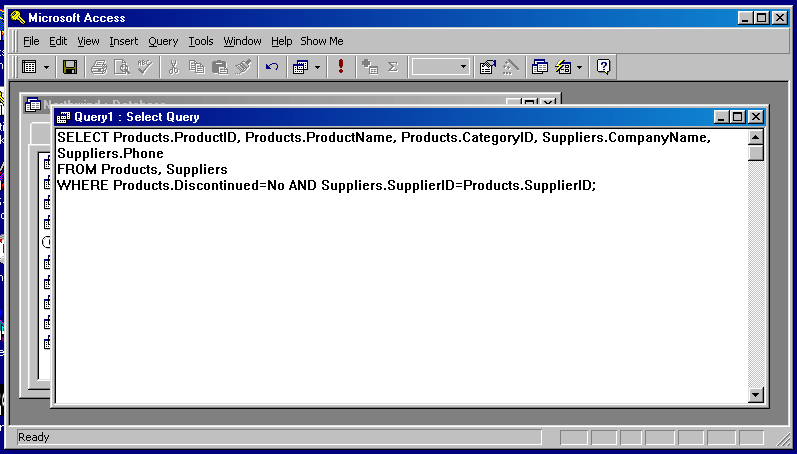Click the SQL editor vertical scroll thumb
The width and height of the screenshot is (797, 454).
(x=756, y=153)
